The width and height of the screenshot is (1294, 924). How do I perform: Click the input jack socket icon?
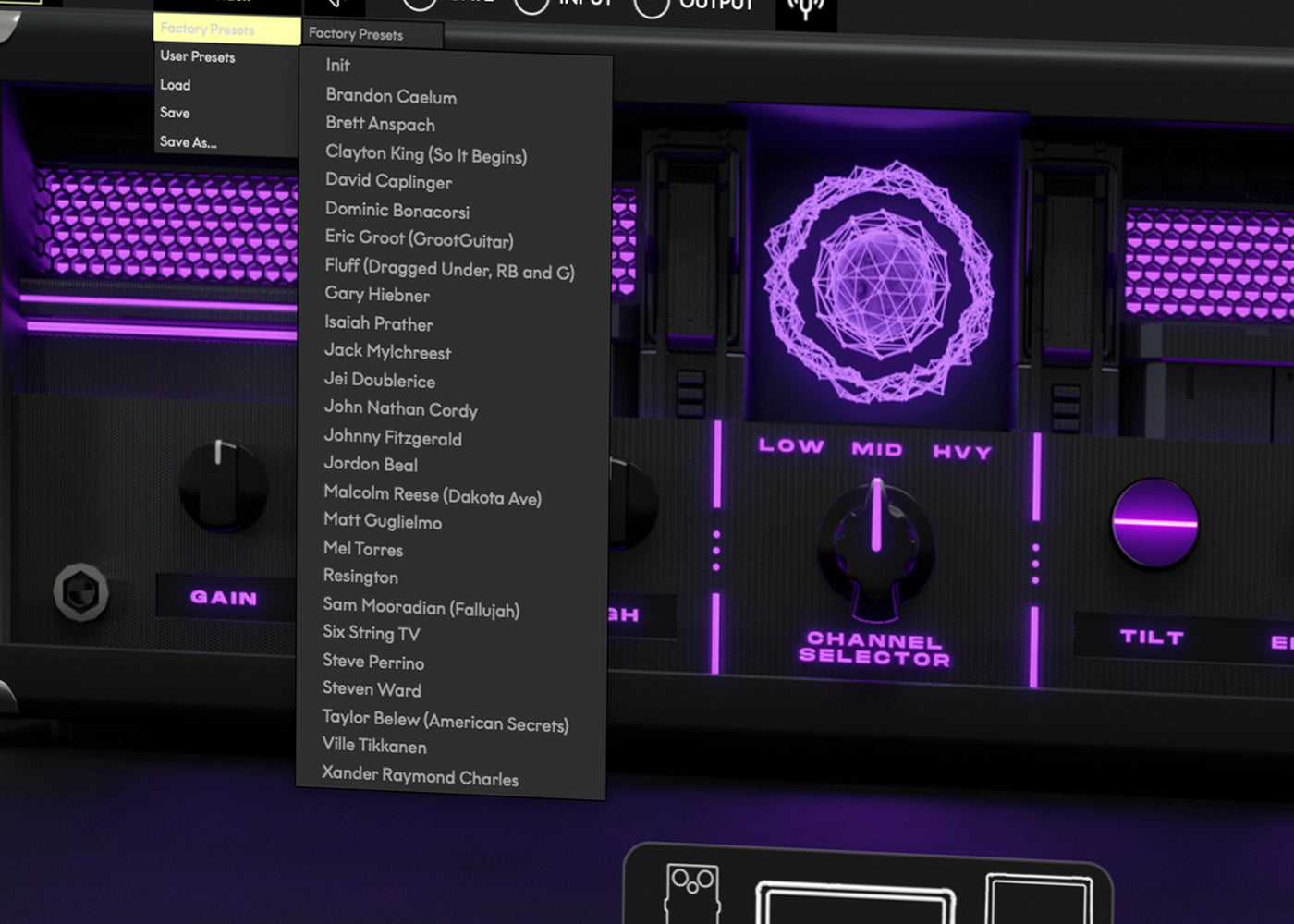tap(81, 592)
